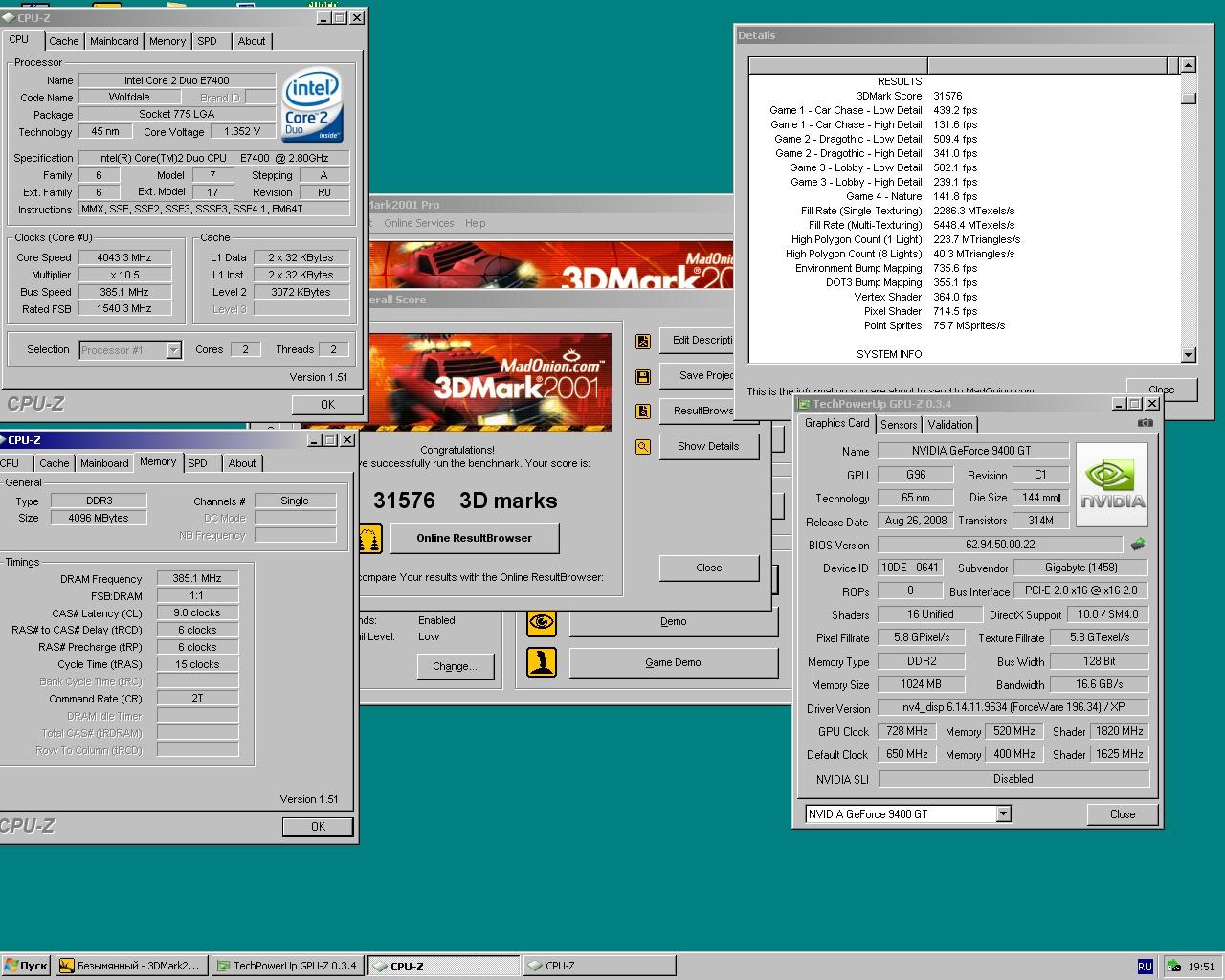Image resolution: width=1225 pixels, height=980 pixels.
Task: Select the Cache tab in the Memory CPU-Z window
Action: tap(55, 463)
